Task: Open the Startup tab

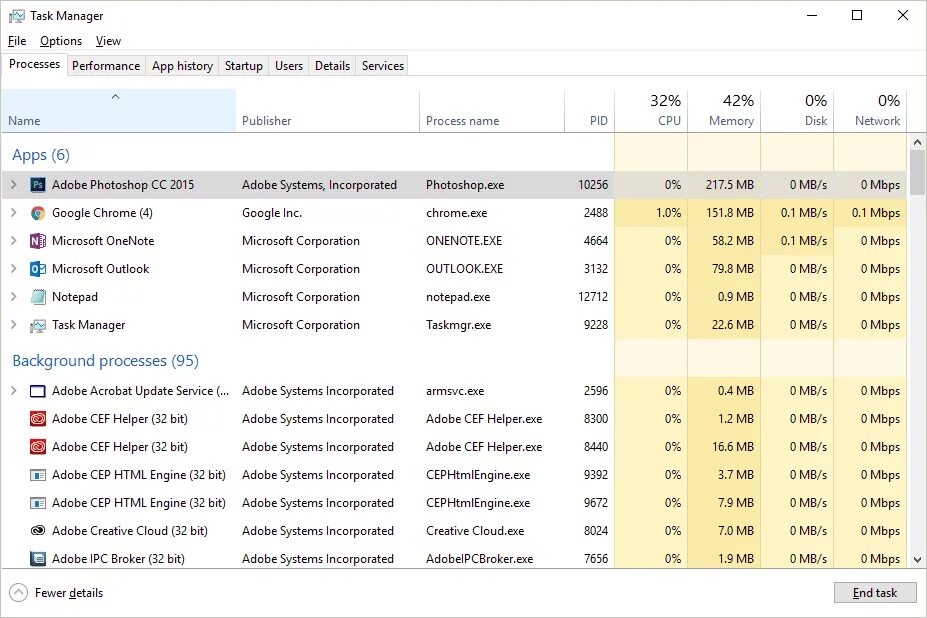Action: pyautogui.click(x=244, y=66)
